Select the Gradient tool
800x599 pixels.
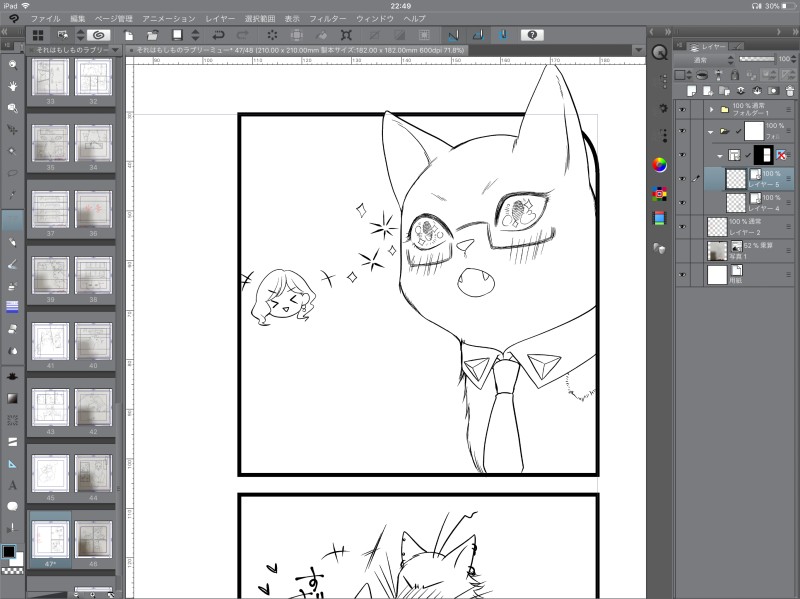tap(13, 398)
